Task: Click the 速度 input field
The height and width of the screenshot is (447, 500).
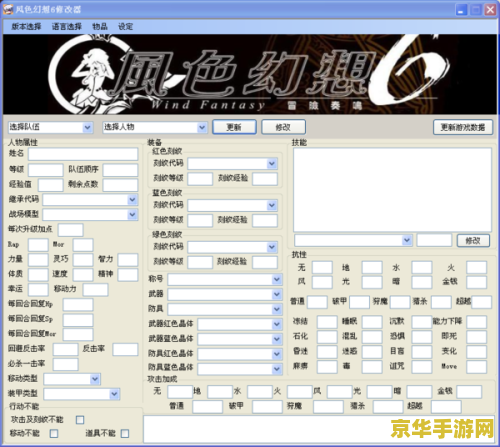Action: (x=83, y=275)
